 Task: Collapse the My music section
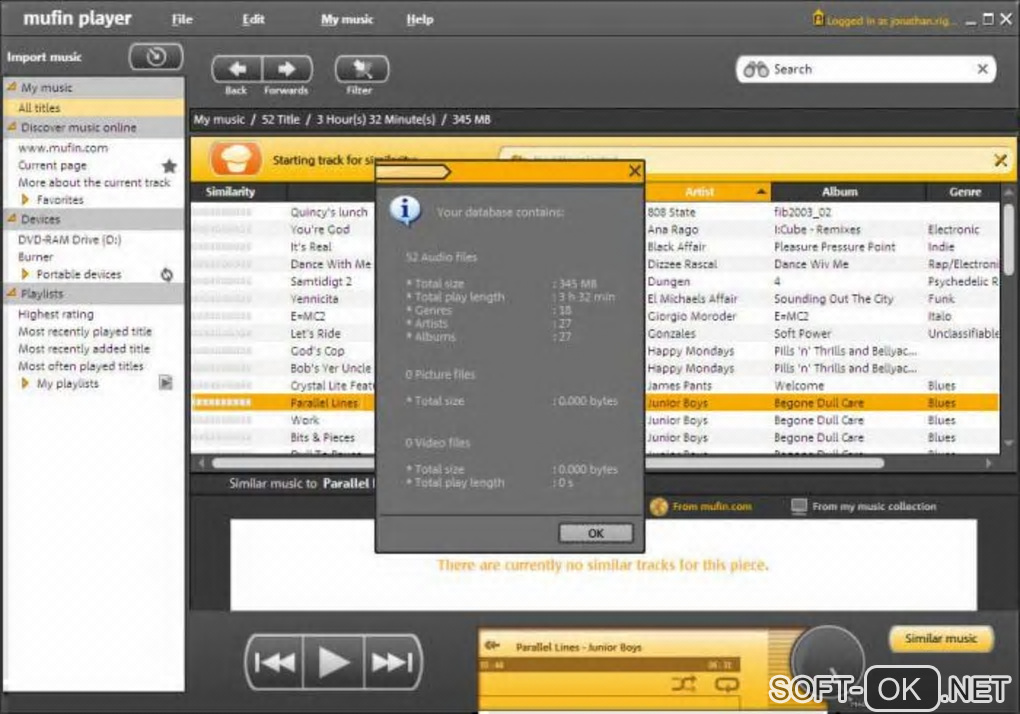(12, 86)
